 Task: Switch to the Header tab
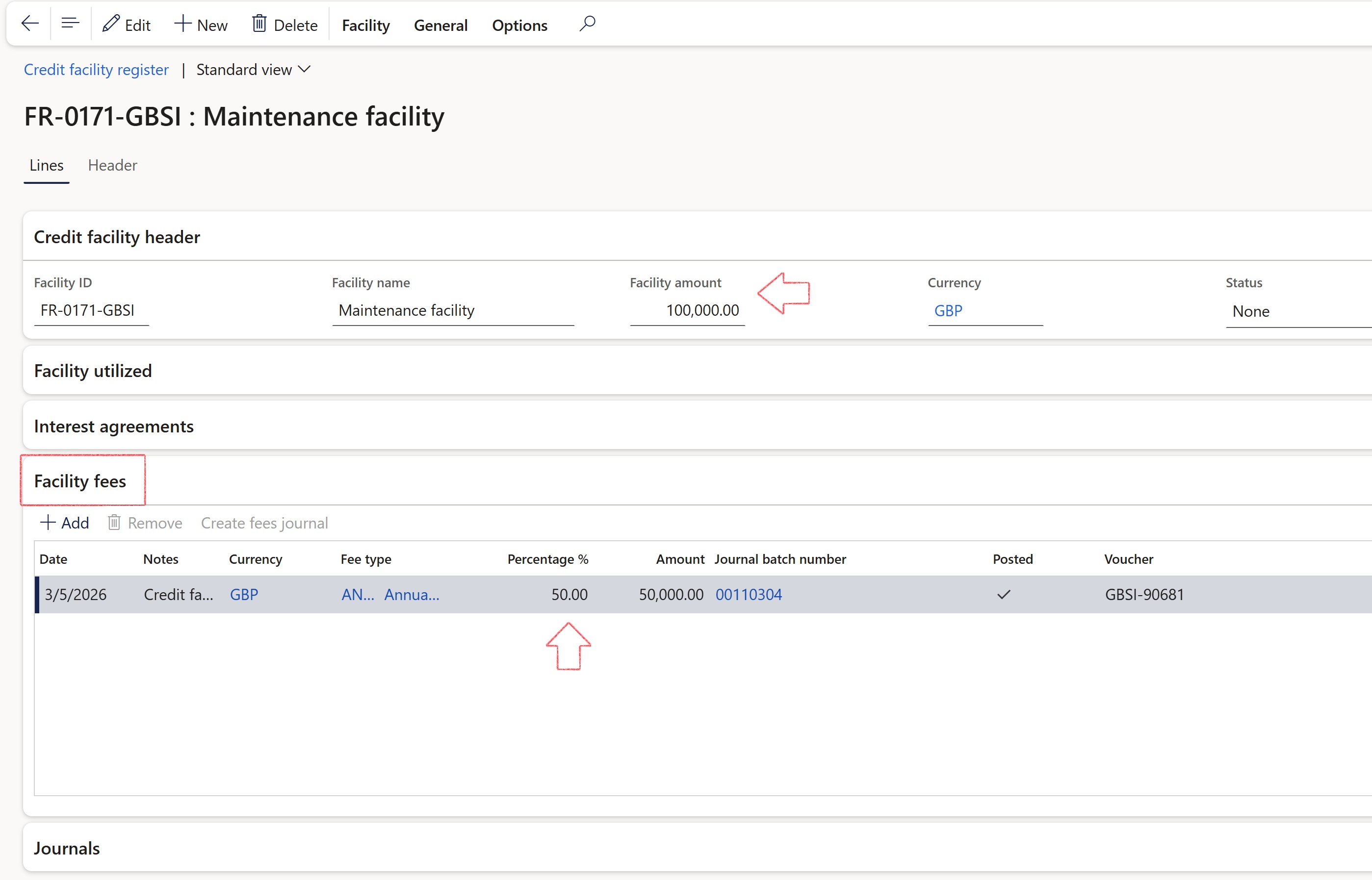(x=113, y=165)
